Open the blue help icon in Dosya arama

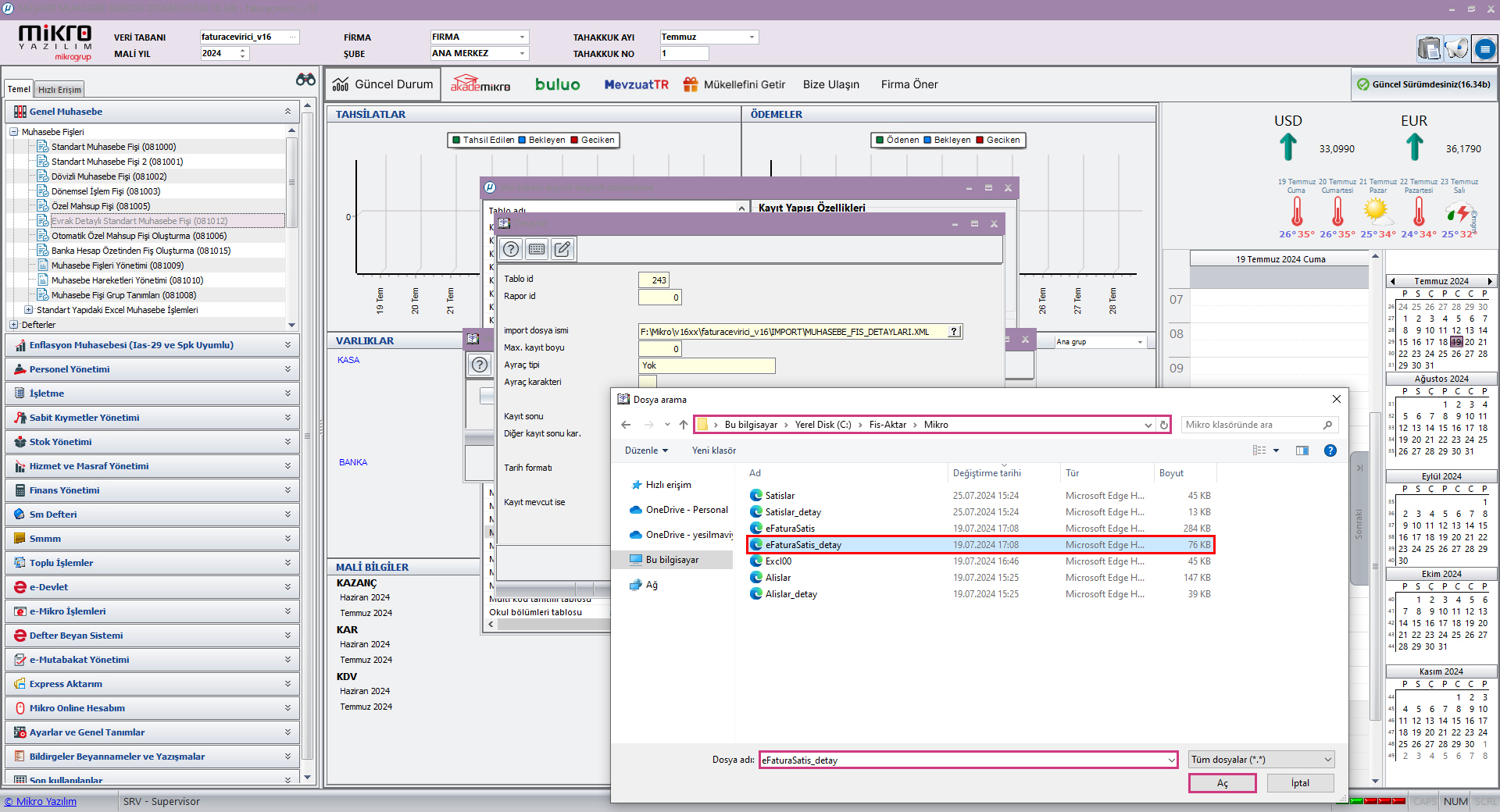(x=1330, y=451)
